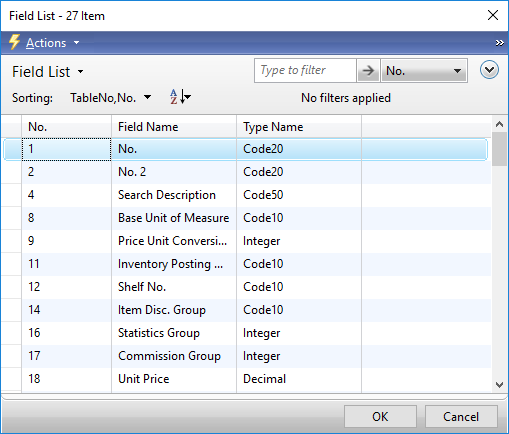Screen dimensions: 509x434
Task: Click the Type to filter box
Action: pyautogui.click(x=305, y=71)
